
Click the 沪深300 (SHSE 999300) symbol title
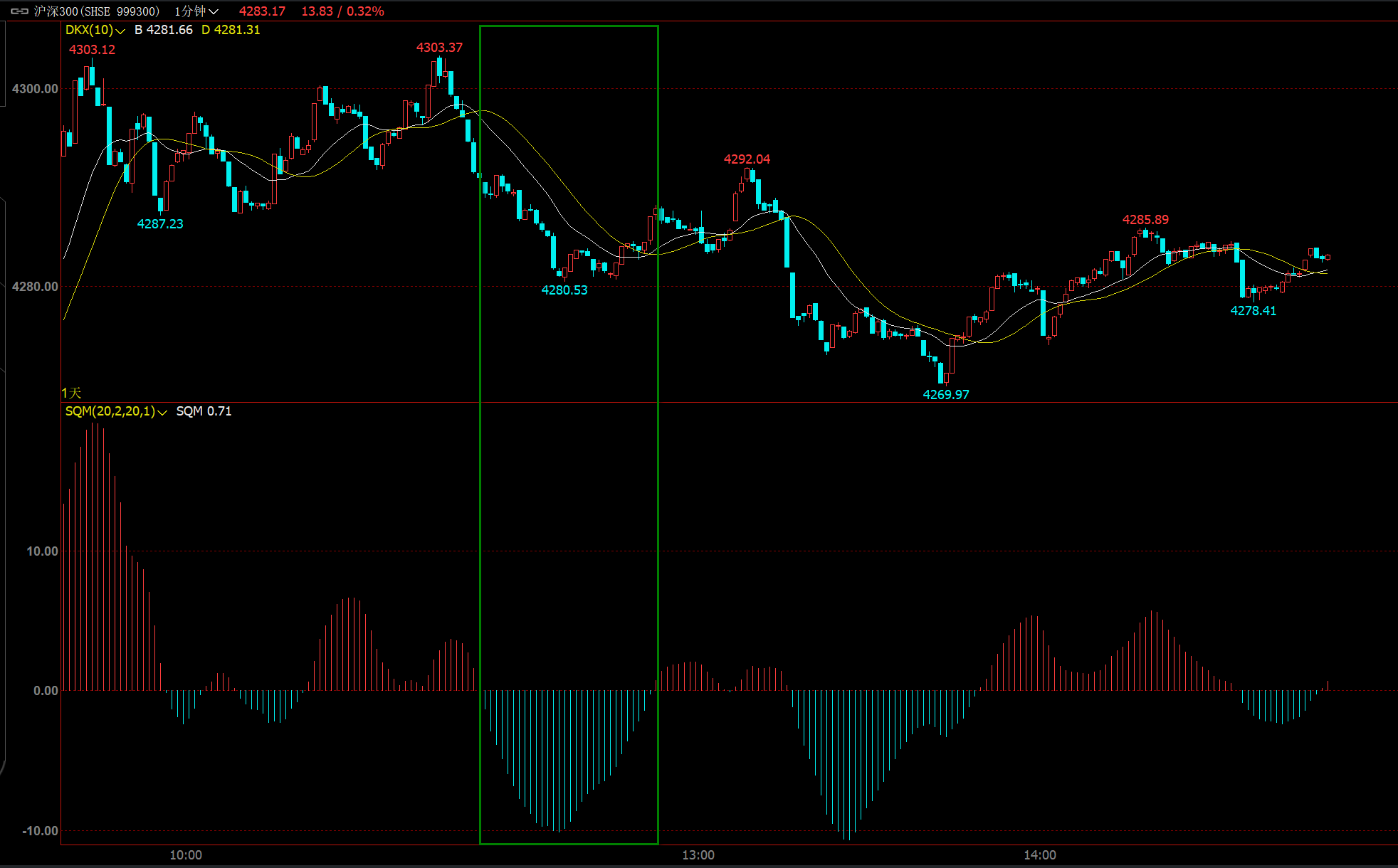pos(97,11)
